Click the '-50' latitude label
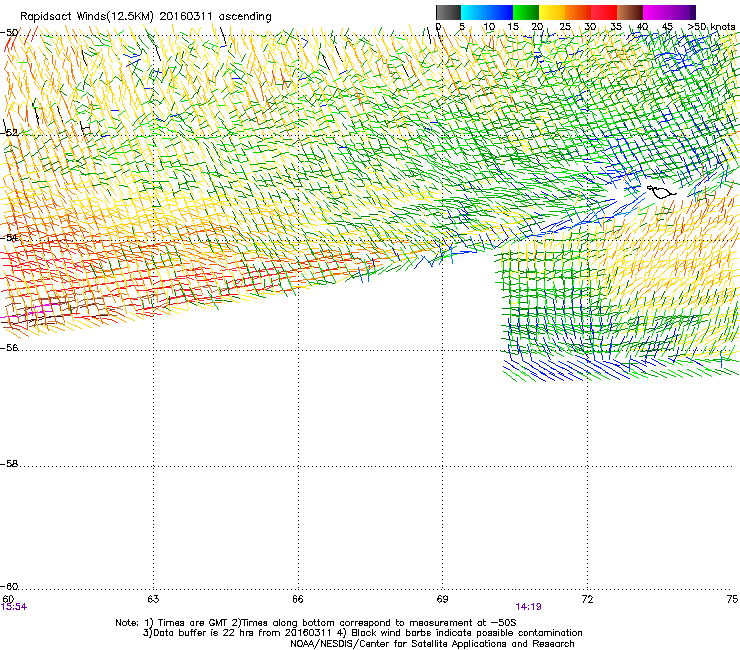Image resolution: width=740 pixels, height=650 pixels. point(9,33)
